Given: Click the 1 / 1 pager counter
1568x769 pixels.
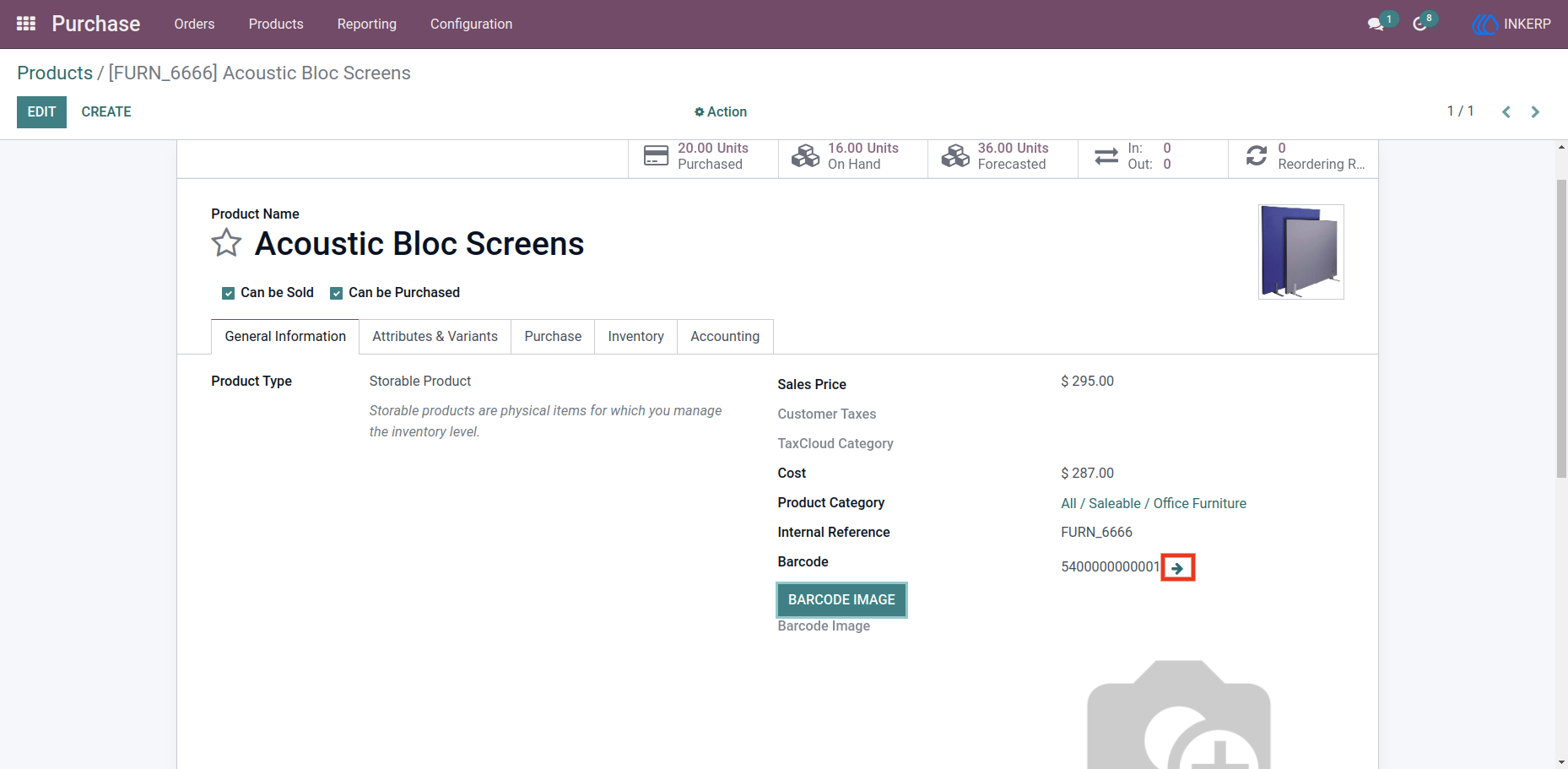Looking at the screenshot, I should (1460, 111).
